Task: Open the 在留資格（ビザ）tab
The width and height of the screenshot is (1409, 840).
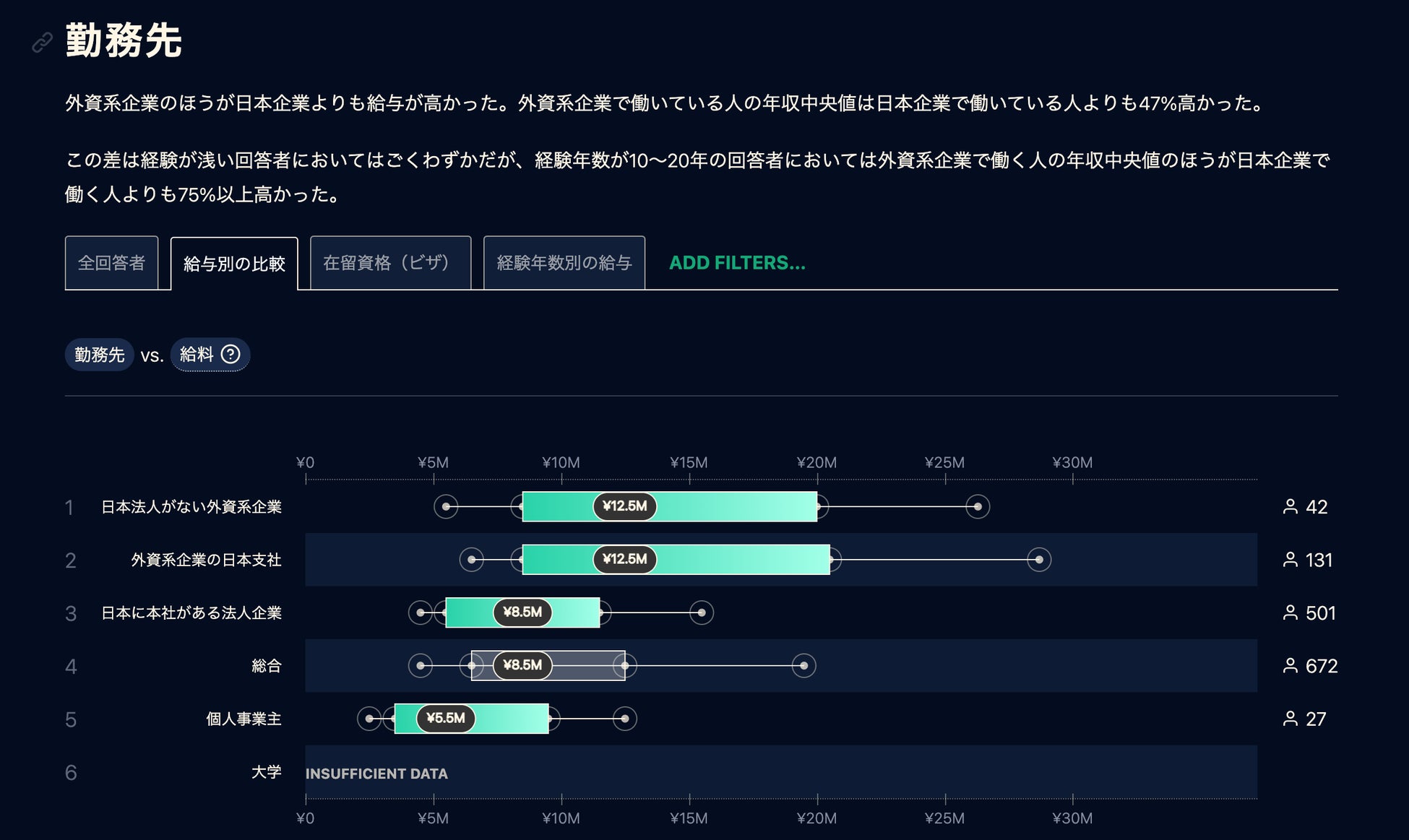Action: (390, 263)
